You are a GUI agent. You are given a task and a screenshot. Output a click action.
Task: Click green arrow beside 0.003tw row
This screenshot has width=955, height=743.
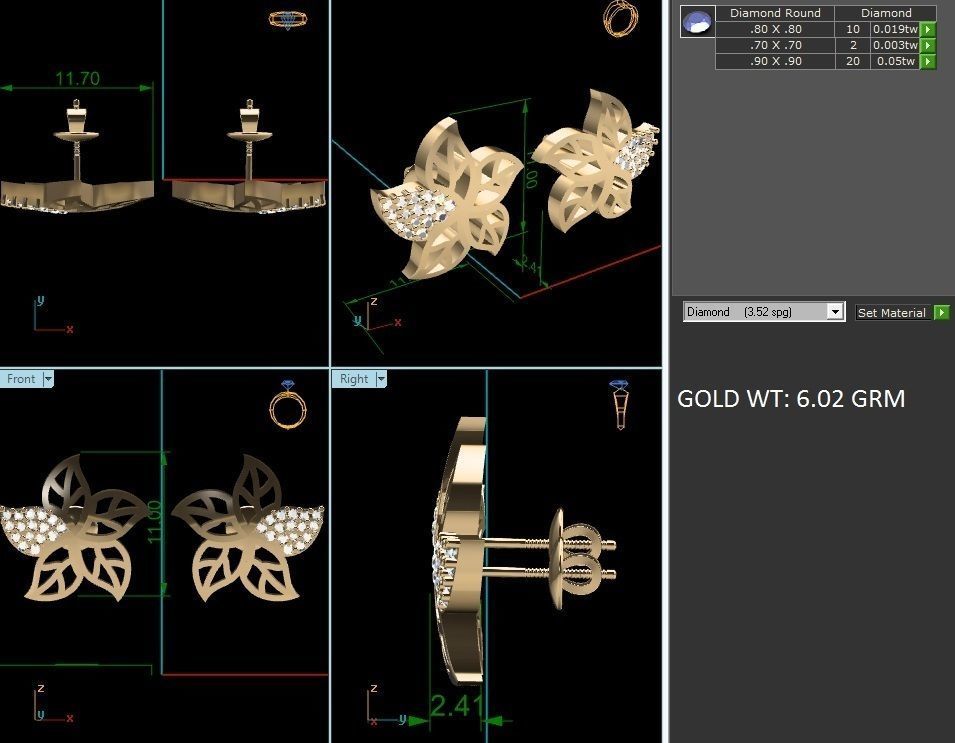point(927,45)
